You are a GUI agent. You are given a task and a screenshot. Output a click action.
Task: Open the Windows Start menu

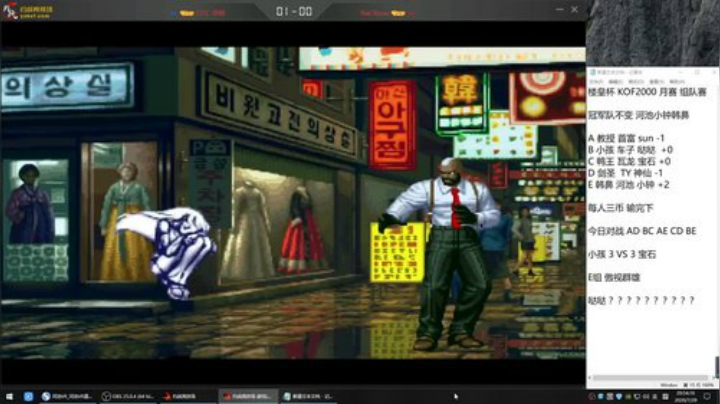(9, 396)
